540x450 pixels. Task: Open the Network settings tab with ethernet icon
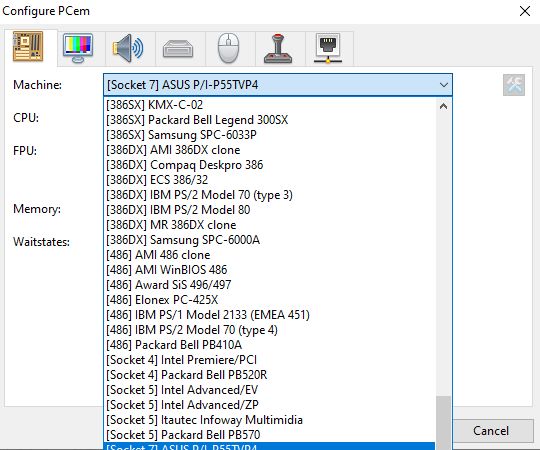point(328,48)
